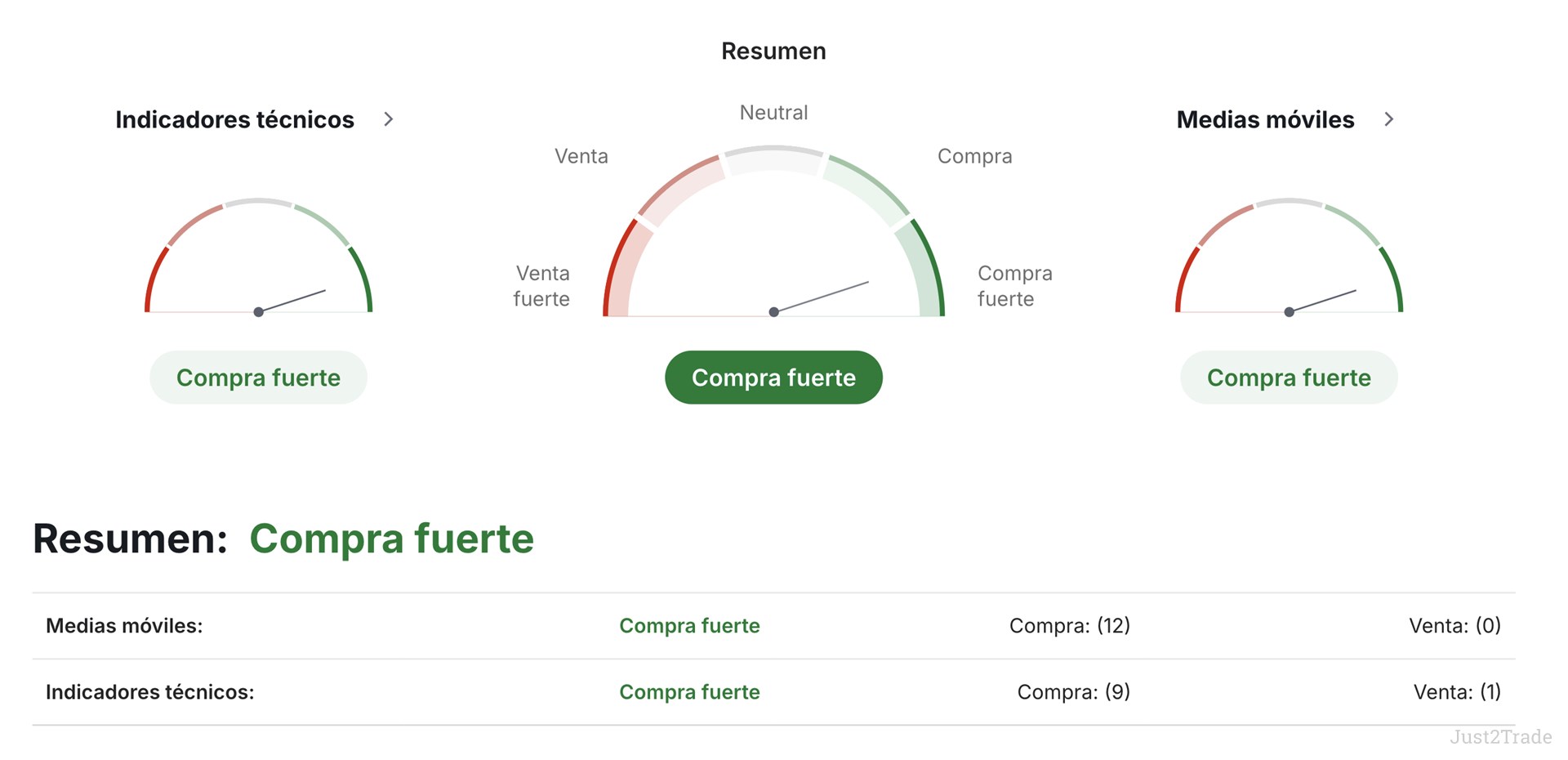Expand the Indicadores técnicos chevron arrow
Screen dimensions: 1568x760
click(x=389, y=119)
